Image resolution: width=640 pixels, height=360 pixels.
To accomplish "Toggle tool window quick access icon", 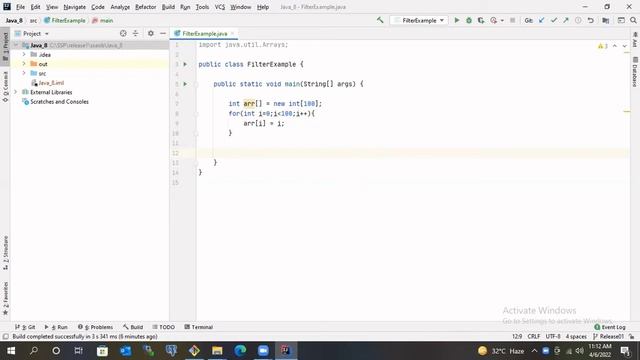I will pos(5,336).
